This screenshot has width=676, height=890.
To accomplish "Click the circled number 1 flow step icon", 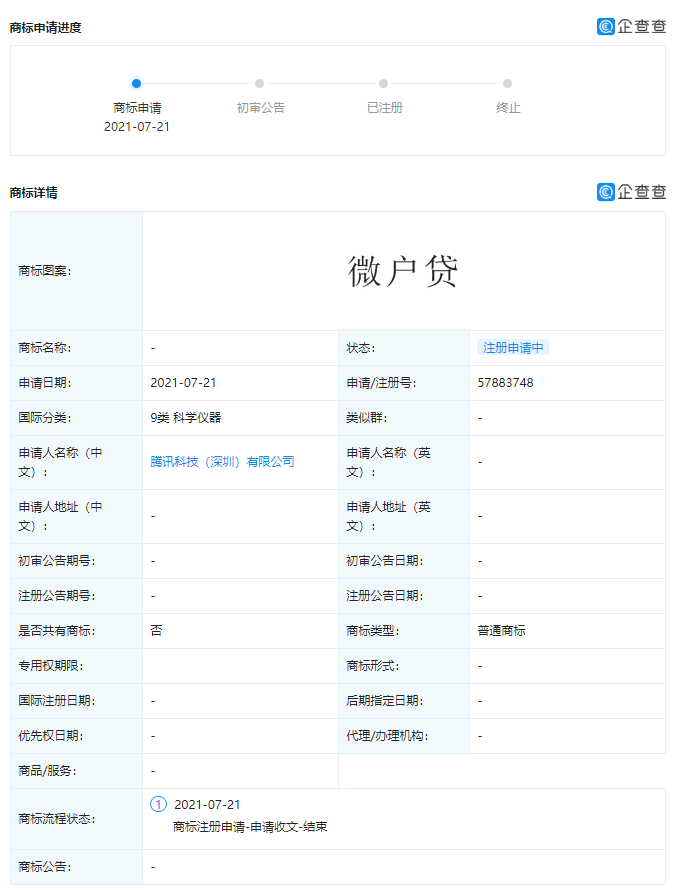I will (158, 804).
